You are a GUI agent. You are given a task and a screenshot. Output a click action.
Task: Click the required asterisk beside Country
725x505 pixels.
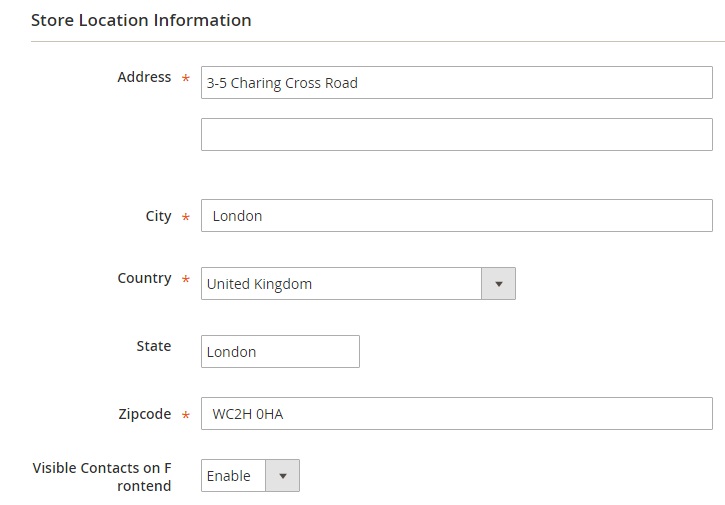click(x=185, y=279)
